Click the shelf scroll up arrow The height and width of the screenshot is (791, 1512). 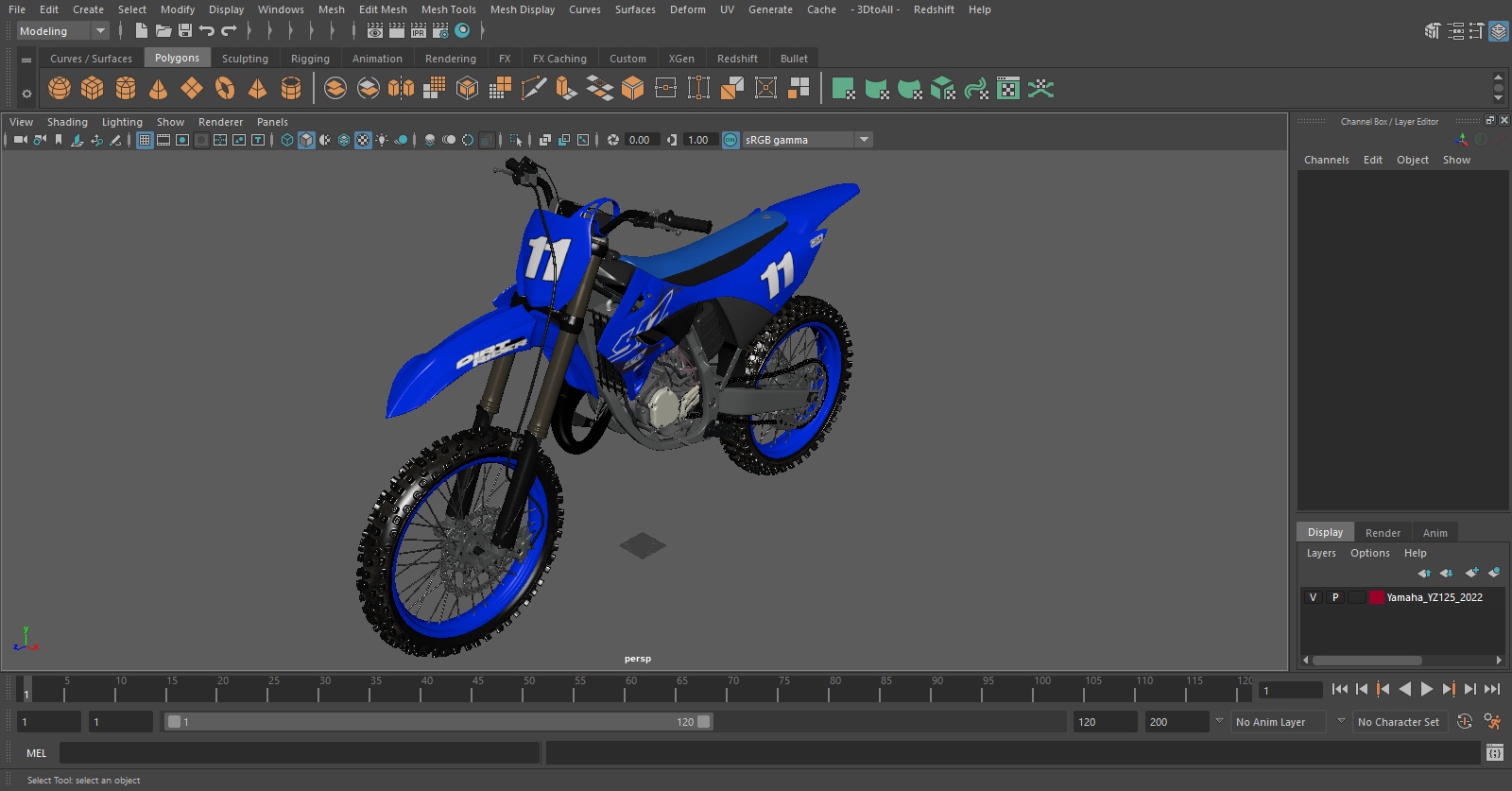click(x=1498, y=77)
